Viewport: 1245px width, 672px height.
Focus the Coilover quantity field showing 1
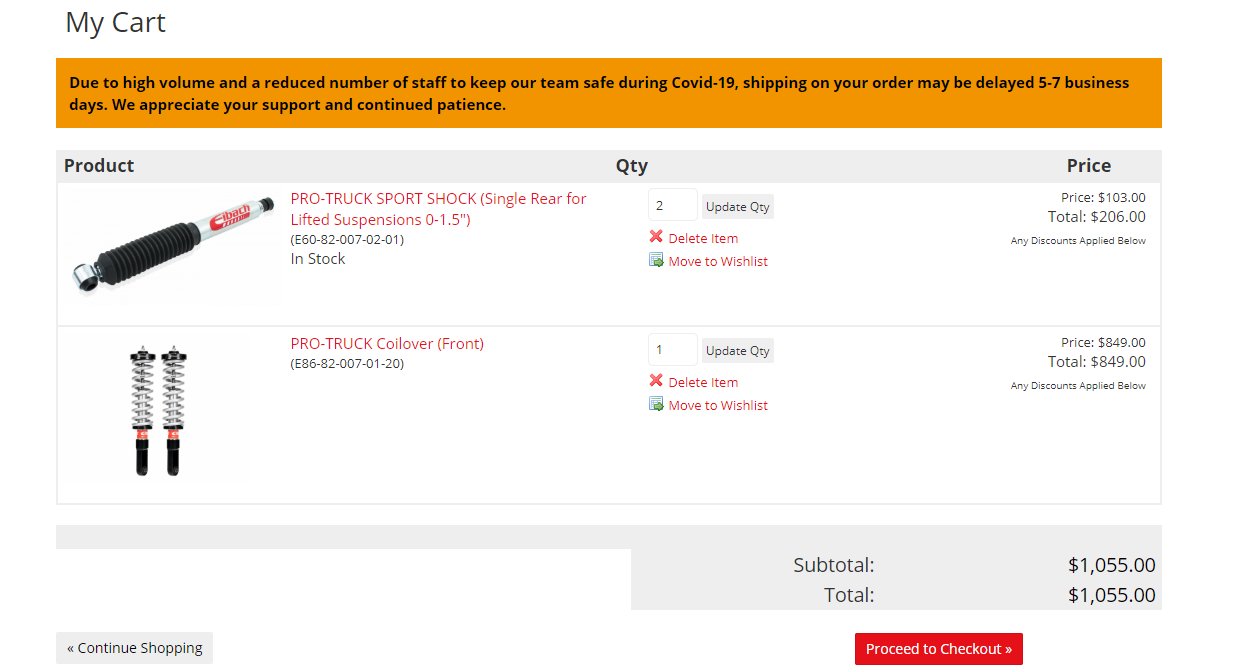point(673,350)
